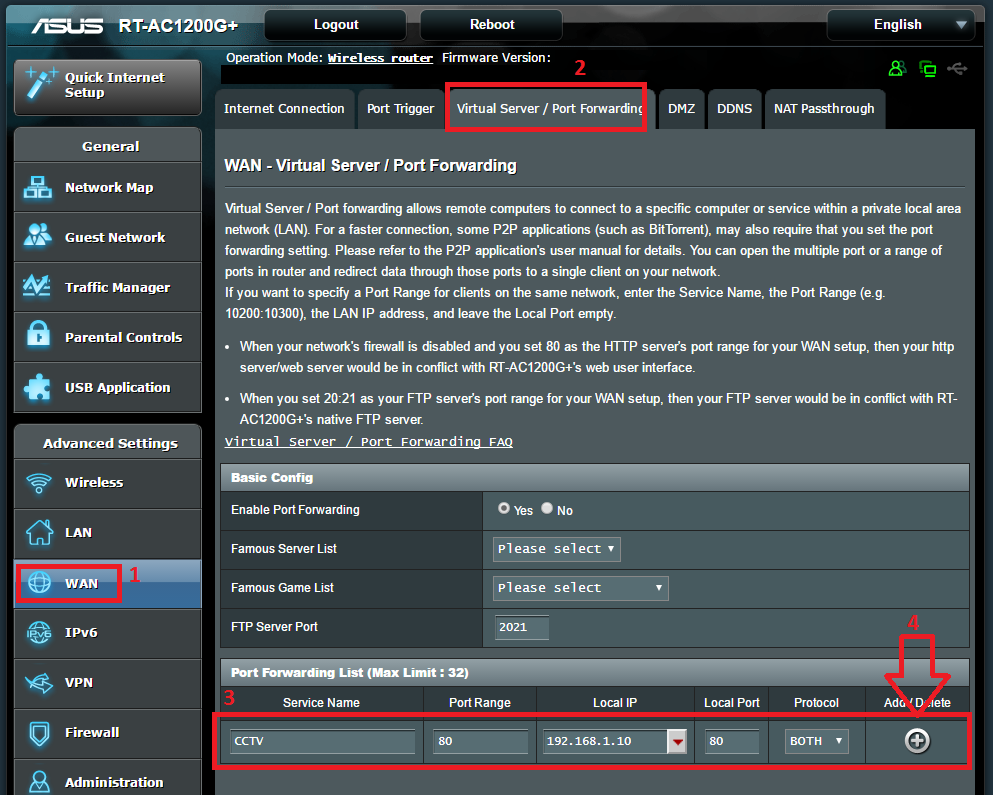Open the Network Map icon in sidebar

tap(39, 187)
